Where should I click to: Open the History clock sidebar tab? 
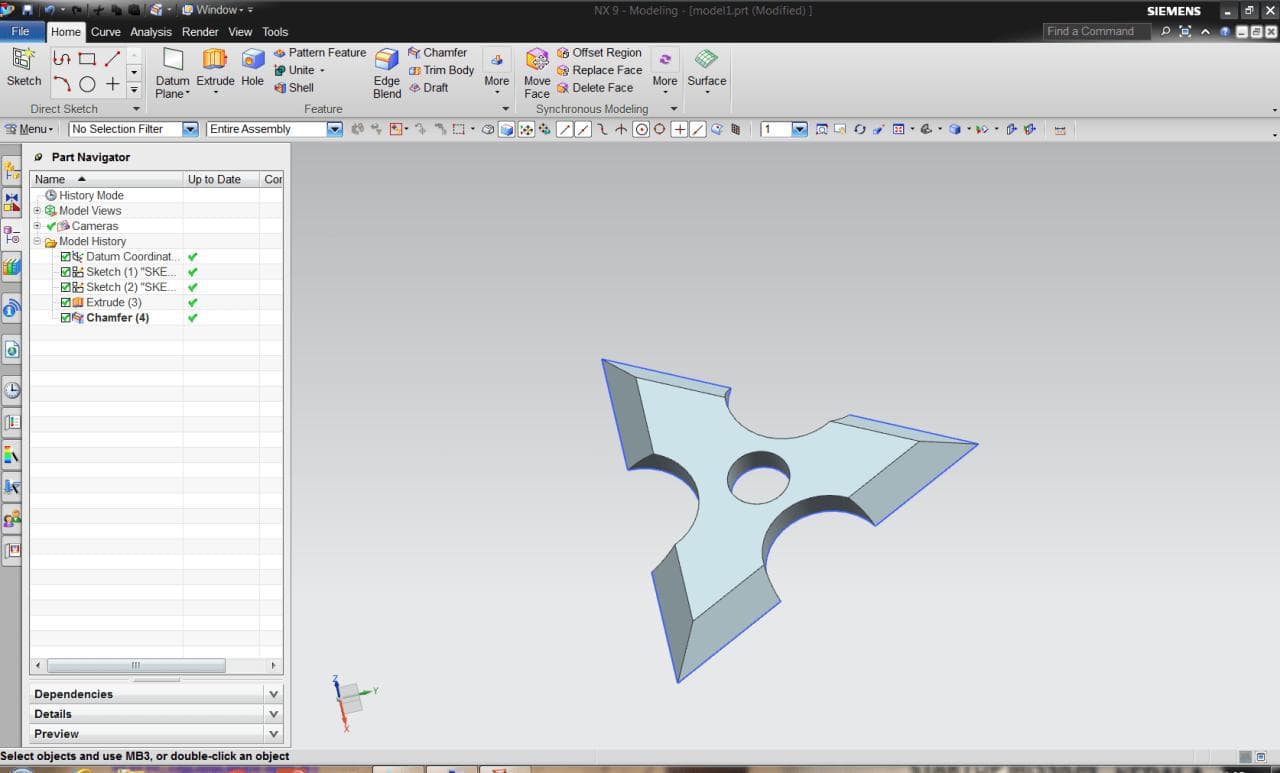[11, 390]
